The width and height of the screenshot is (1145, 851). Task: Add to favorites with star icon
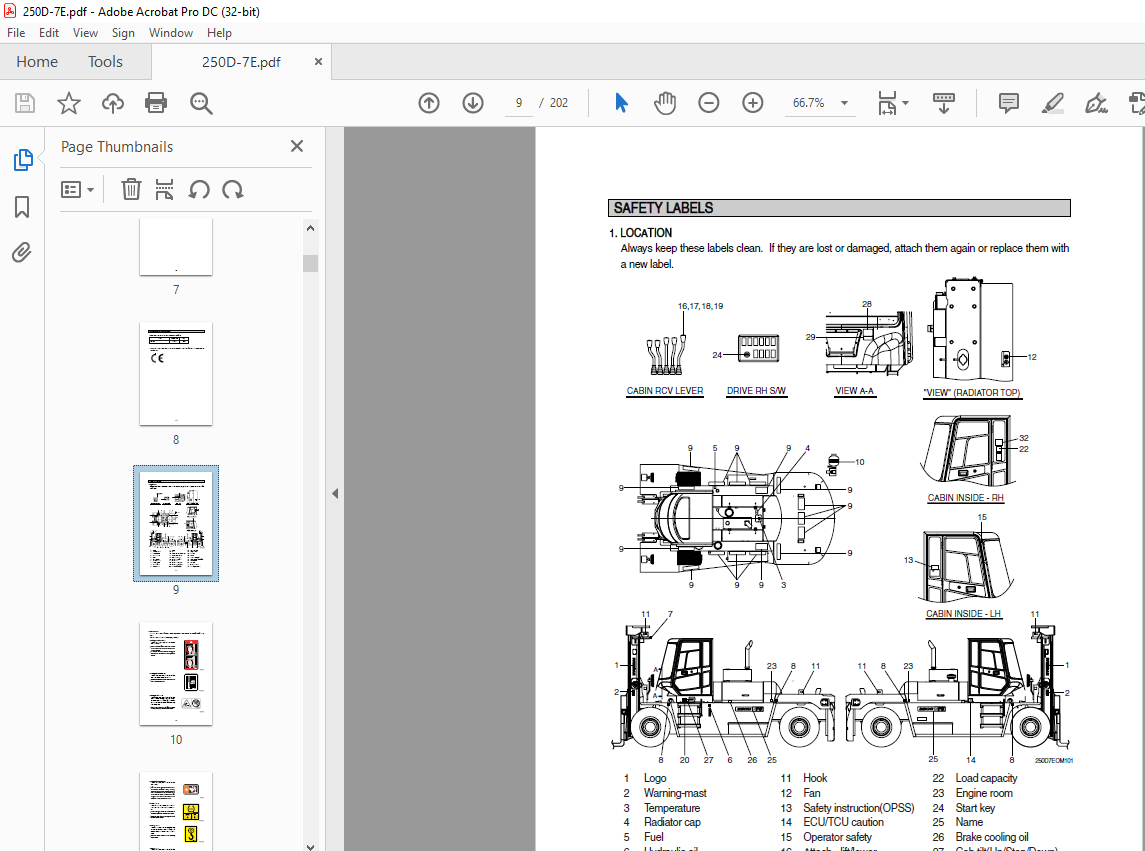tap(69, 103)
